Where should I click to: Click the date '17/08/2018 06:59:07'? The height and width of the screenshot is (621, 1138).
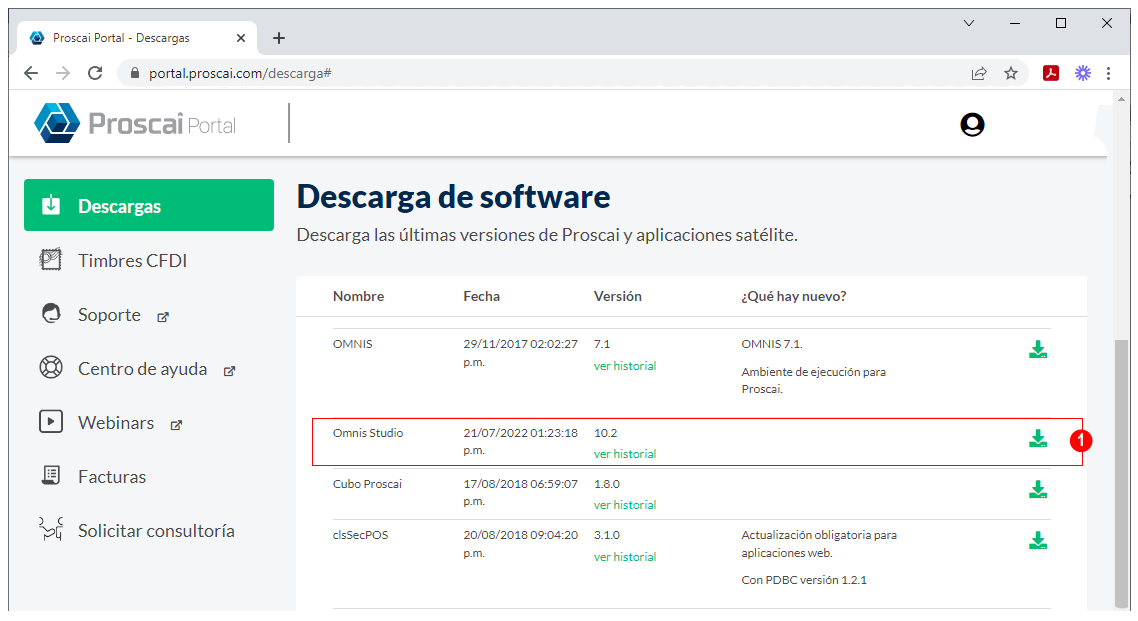point(520,484)
